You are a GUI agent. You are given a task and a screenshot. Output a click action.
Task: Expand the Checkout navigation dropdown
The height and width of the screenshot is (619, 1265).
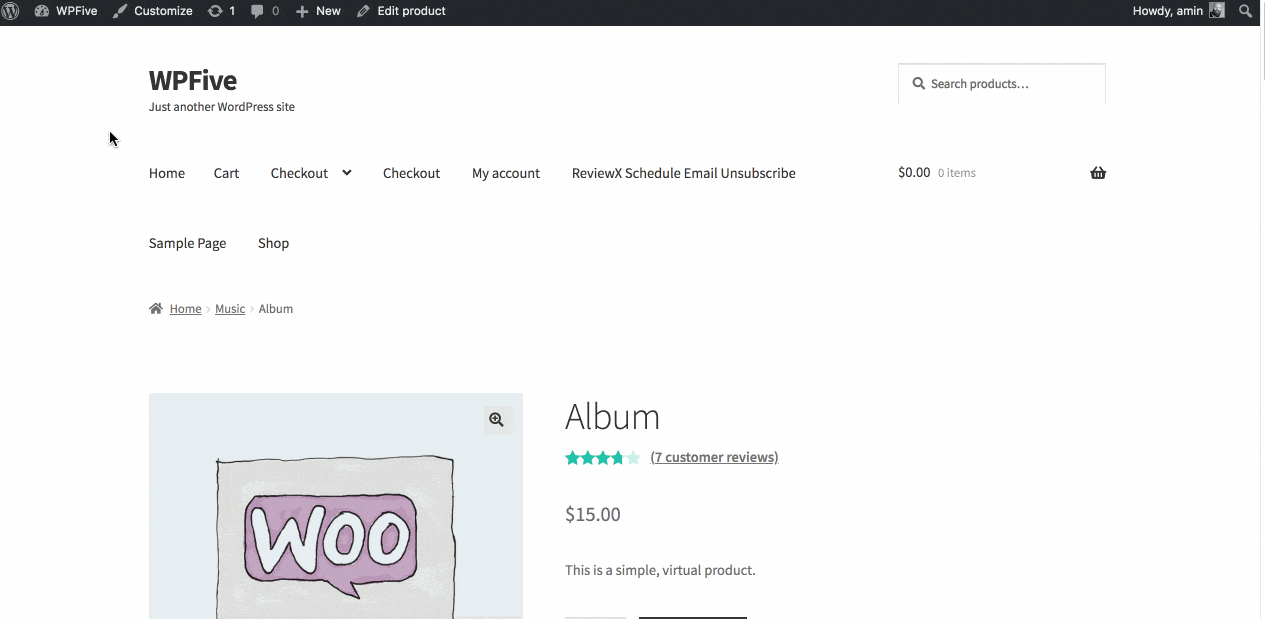pyautogui.click(x=346, y=172)
